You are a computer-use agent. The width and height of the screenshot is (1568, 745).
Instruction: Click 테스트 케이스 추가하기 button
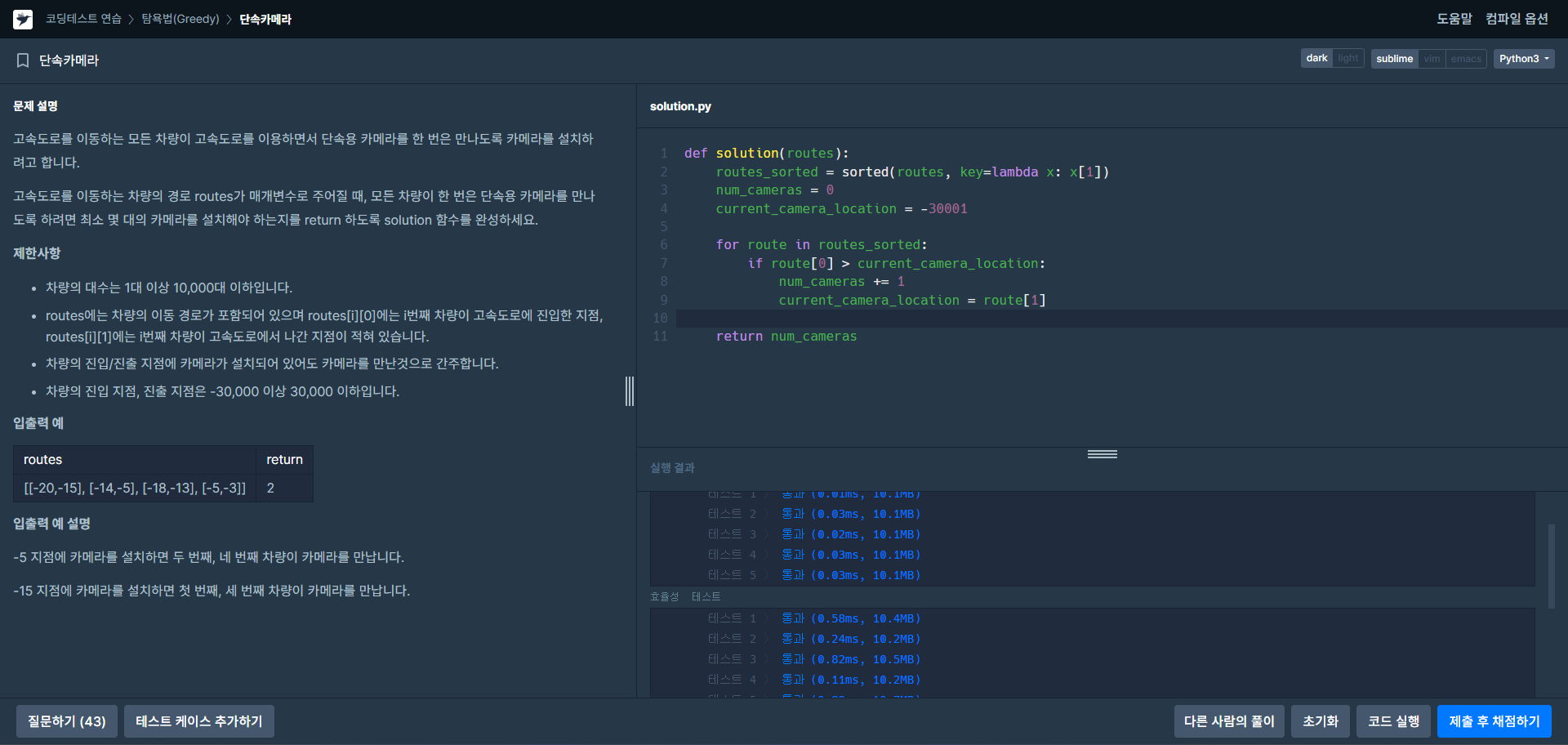point(199,721)
